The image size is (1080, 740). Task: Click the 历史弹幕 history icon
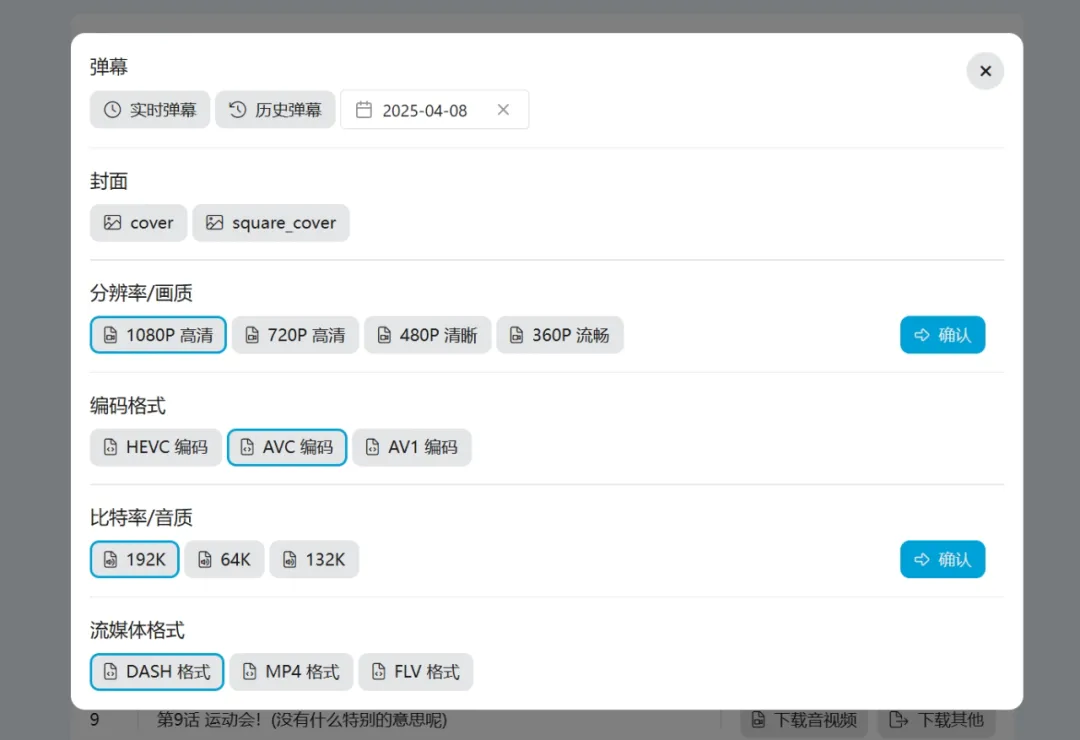(x=237, y=110)
